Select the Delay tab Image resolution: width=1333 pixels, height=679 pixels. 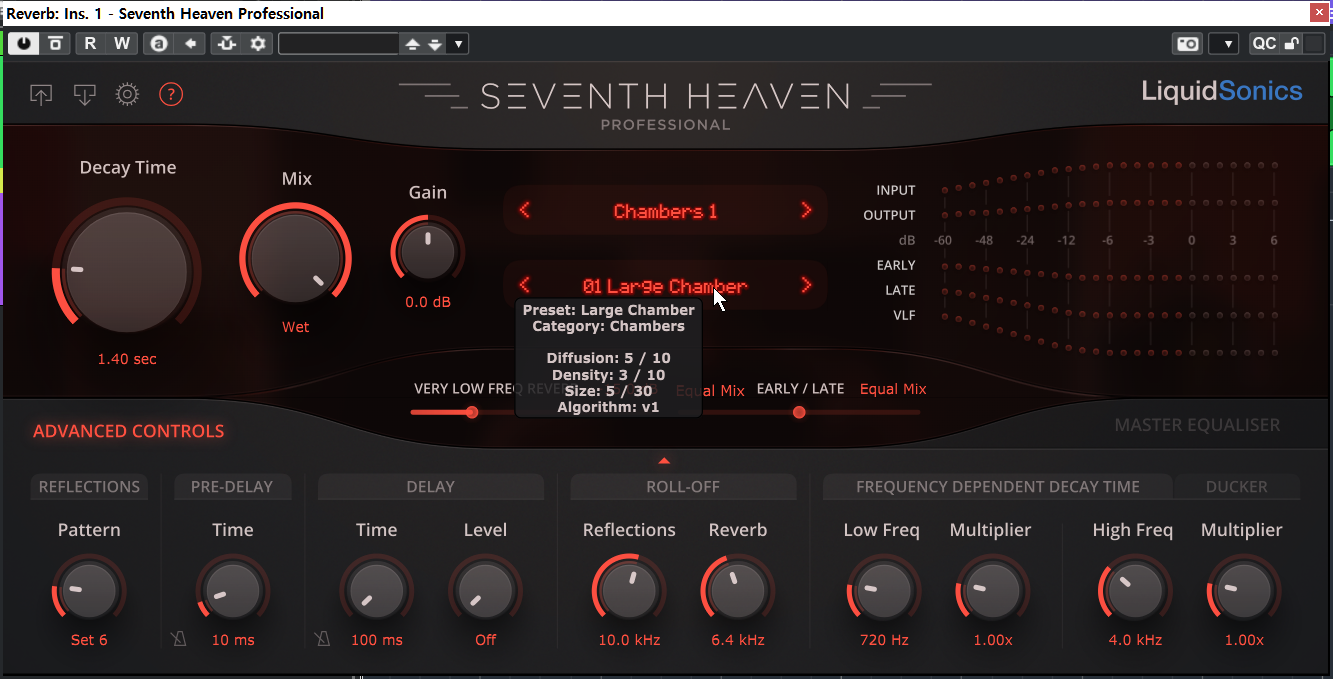click(x=431, y=487)
